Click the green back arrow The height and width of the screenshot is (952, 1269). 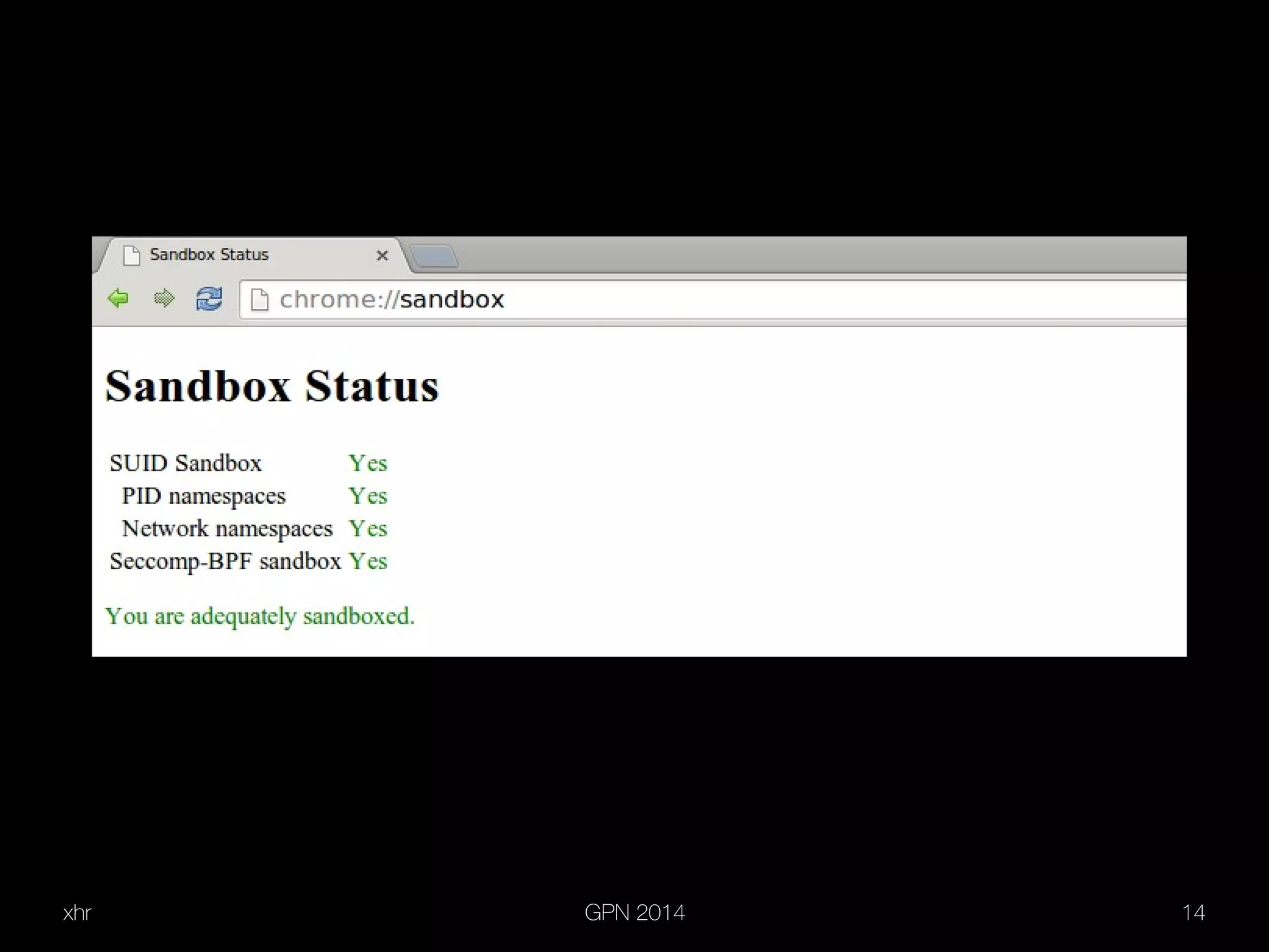tap(118, 299)
